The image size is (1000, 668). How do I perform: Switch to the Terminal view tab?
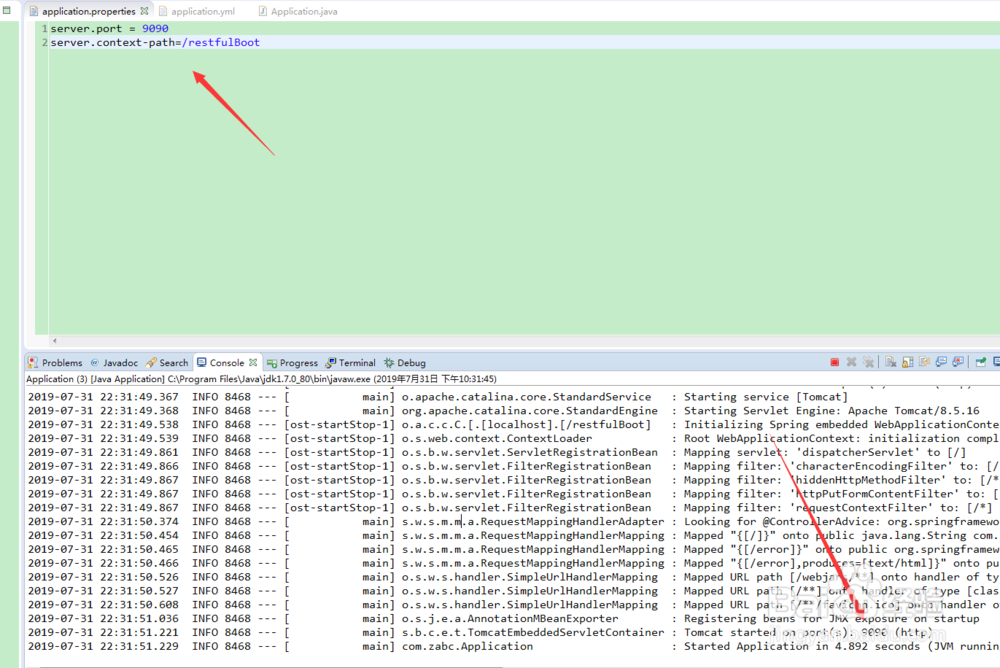[x=351, y=362]
